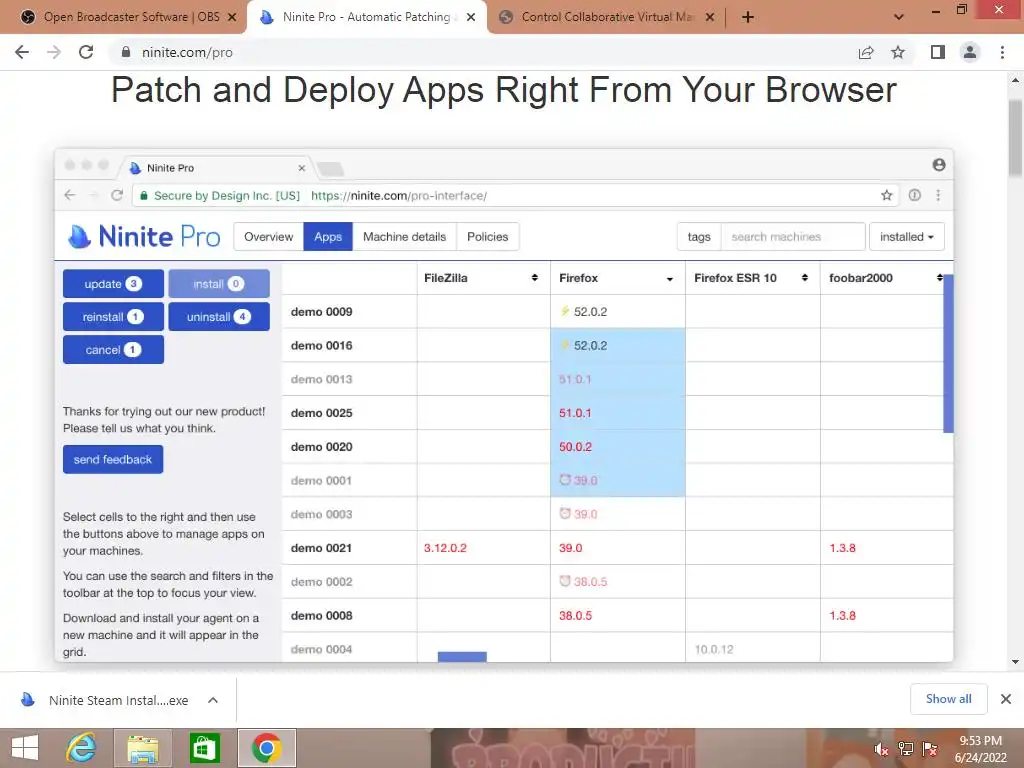View site info via the padlock icon
The image size is (1024, 768).
point(126,52)
